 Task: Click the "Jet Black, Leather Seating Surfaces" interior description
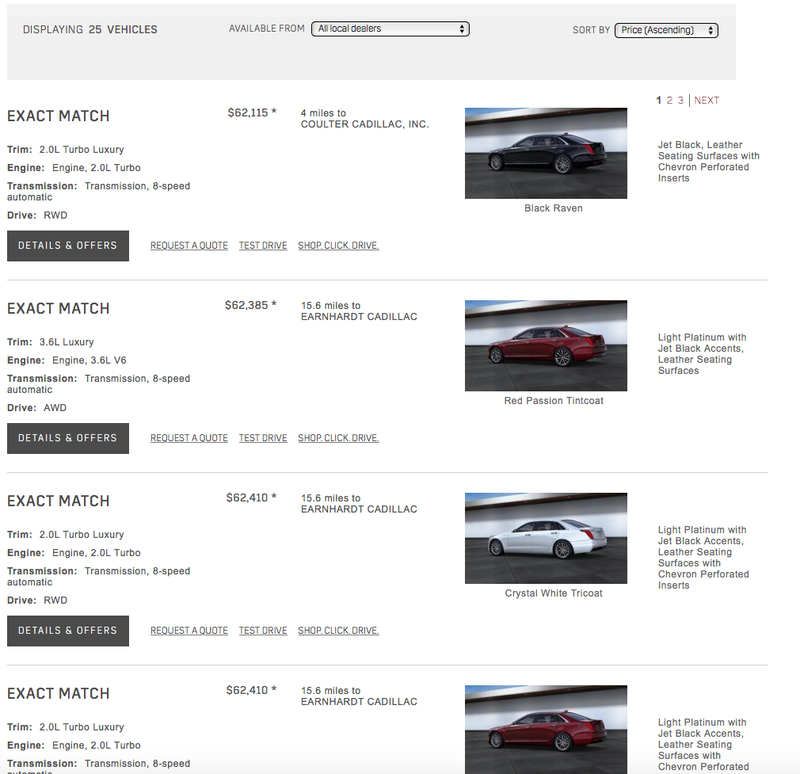[x=709, y=161]
